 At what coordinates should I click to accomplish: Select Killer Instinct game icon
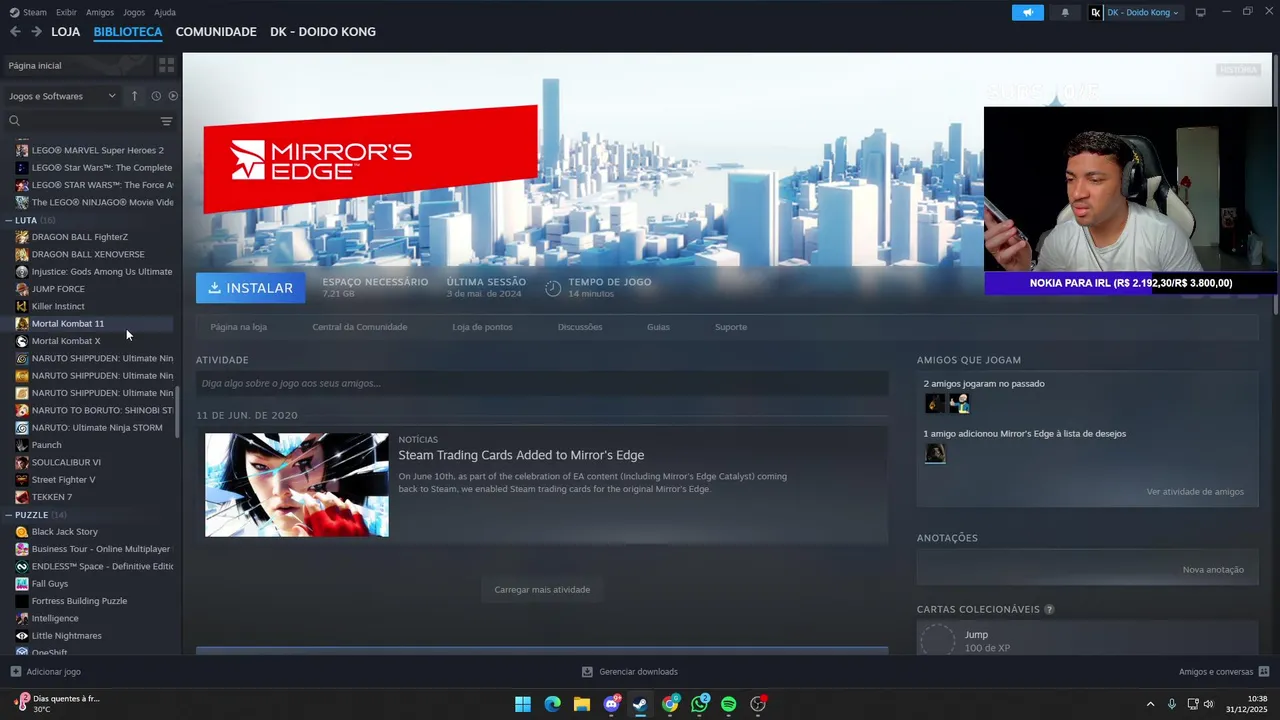pyautogui.click(x=22, y=306)
